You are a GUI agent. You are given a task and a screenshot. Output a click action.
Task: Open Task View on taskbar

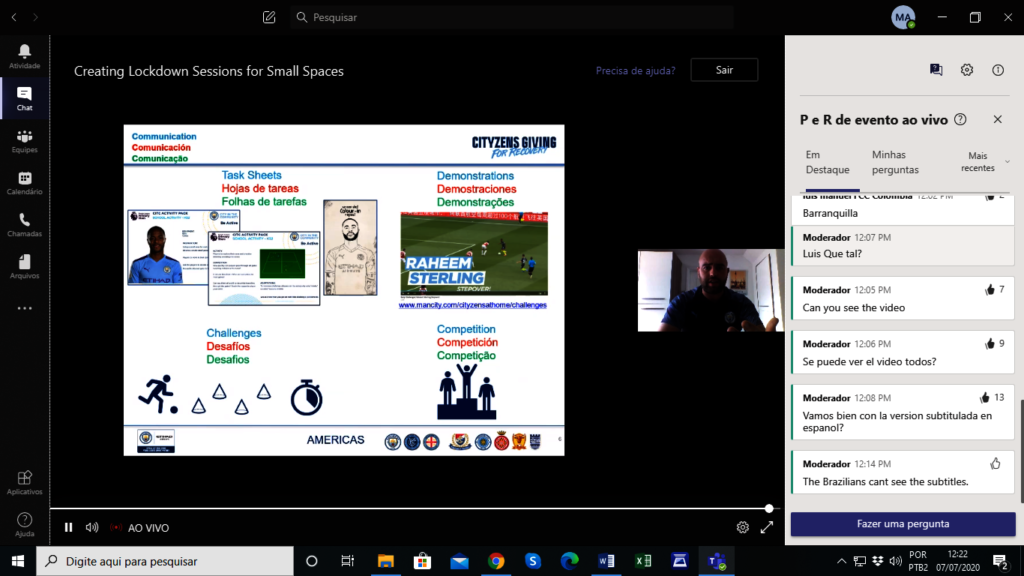pyautogui.click(x=347, y=561)
